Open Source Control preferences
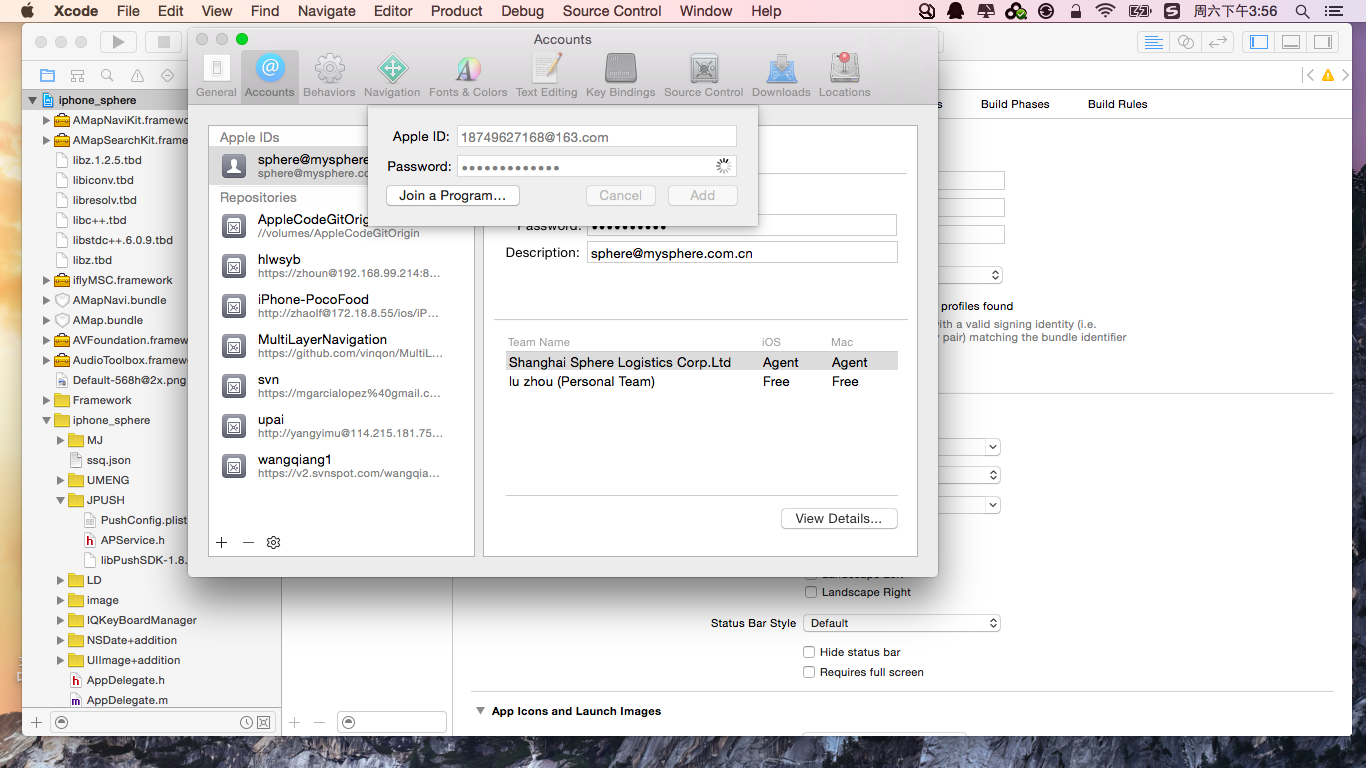 pyautogui.click(x=704, y=76)
